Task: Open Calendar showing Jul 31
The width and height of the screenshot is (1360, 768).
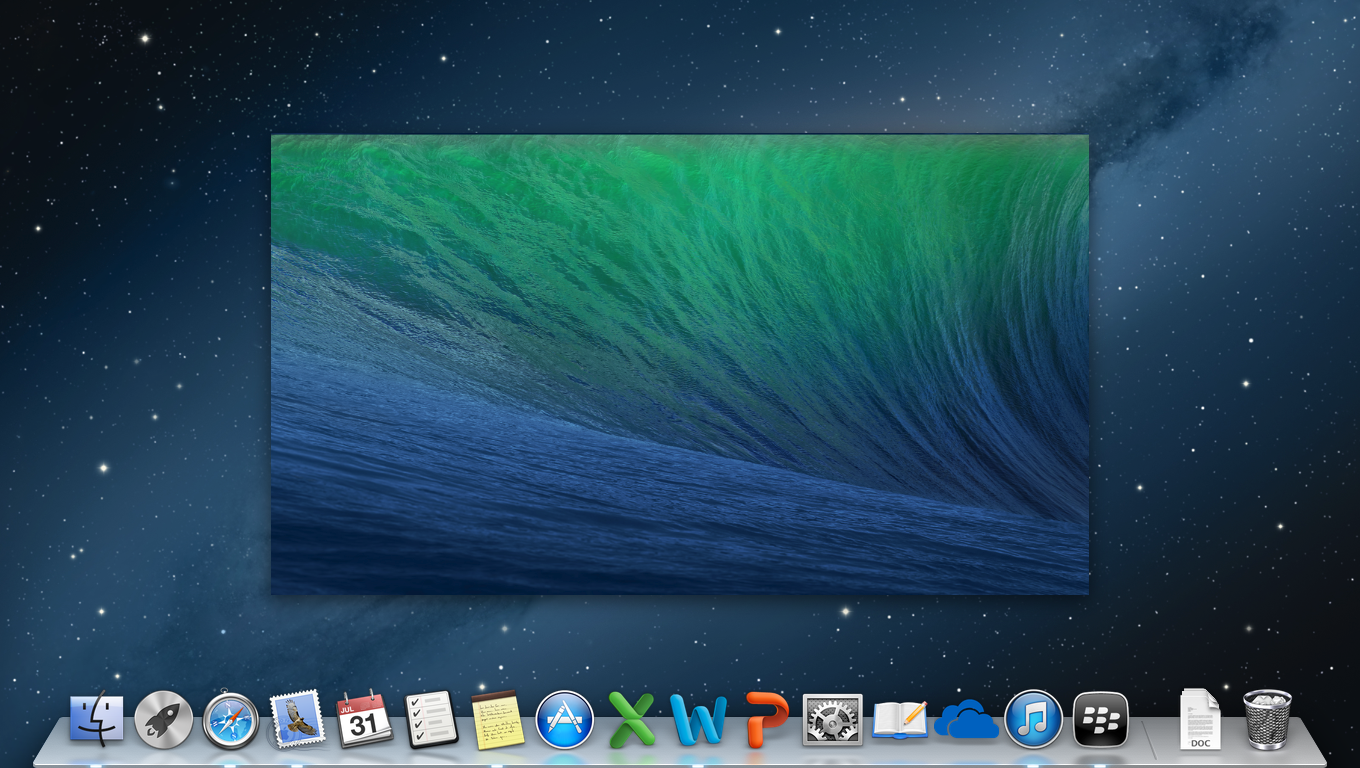Action: tap(364, 719)
